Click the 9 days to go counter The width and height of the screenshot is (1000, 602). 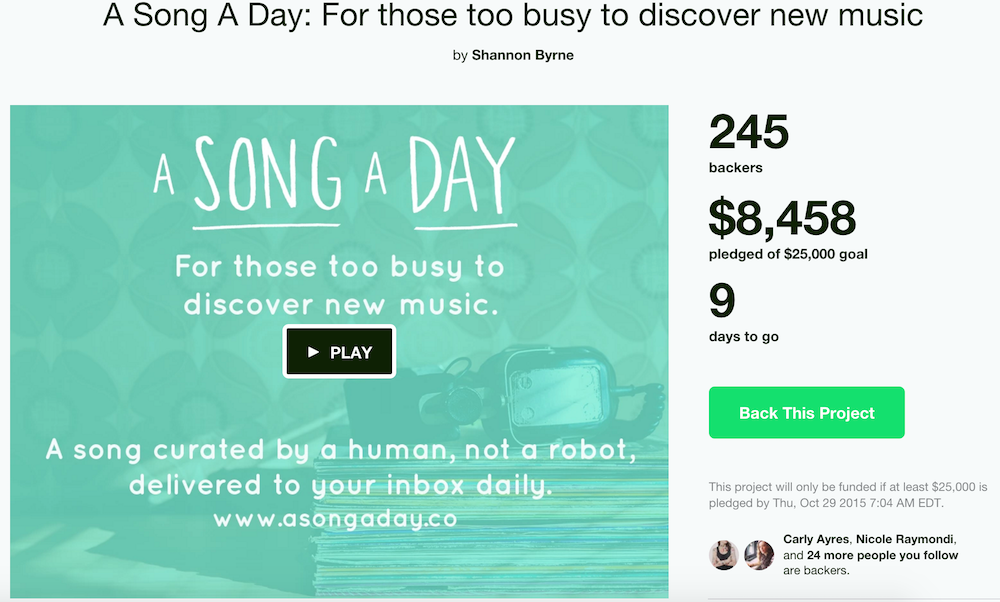pyautogui.click(x=722, y=302)
